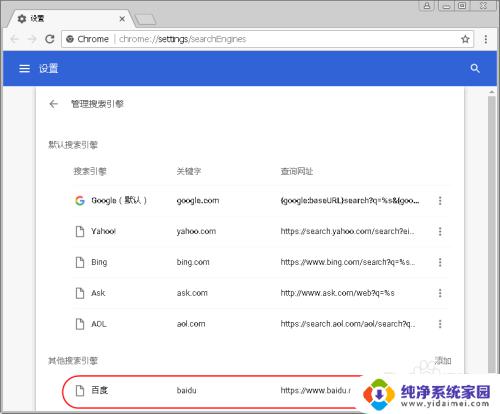Click 添加 to add search engine

click(443, 360)
